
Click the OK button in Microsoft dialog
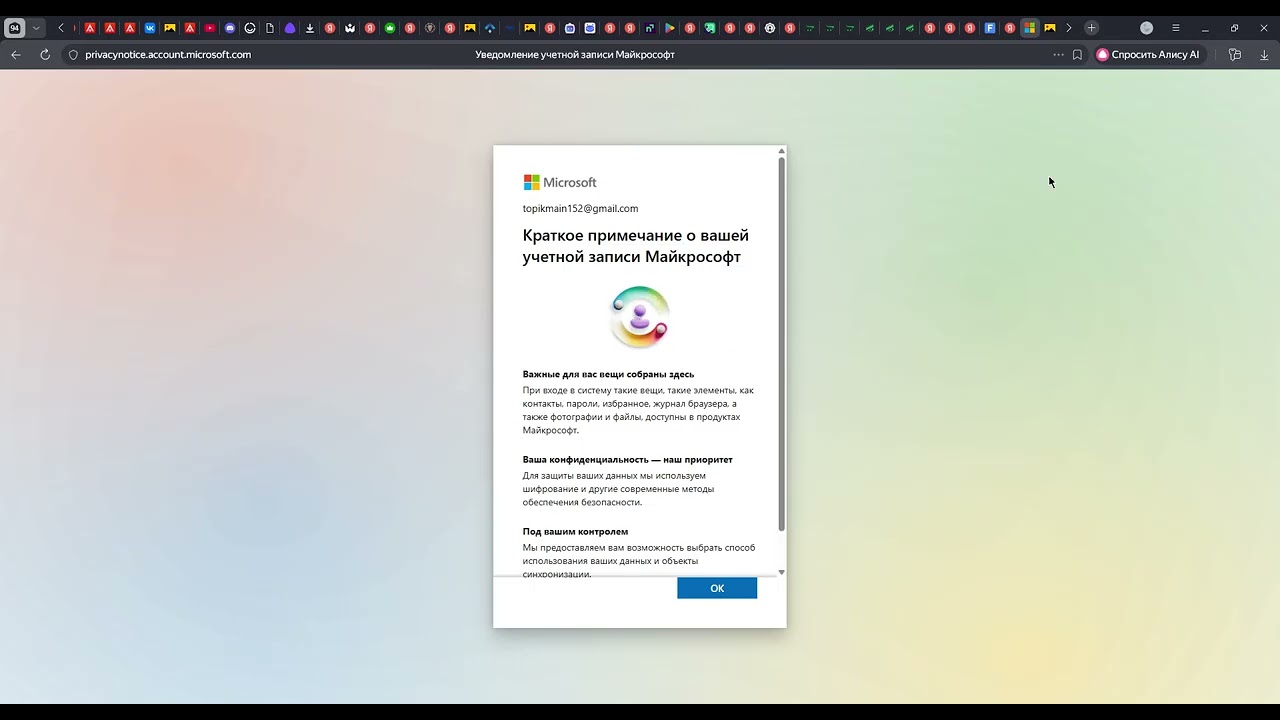point(717,588)
